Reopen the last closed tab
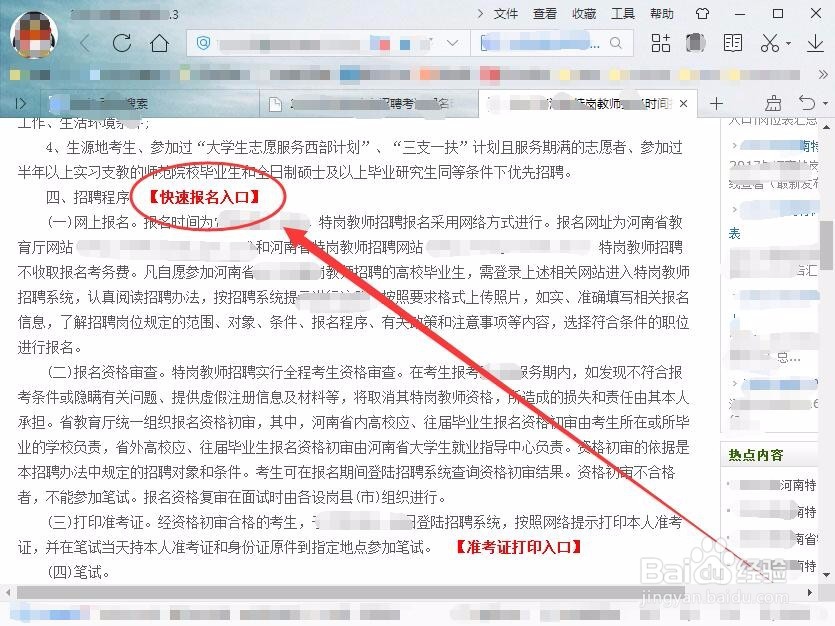835x626 pixels. 806,103
